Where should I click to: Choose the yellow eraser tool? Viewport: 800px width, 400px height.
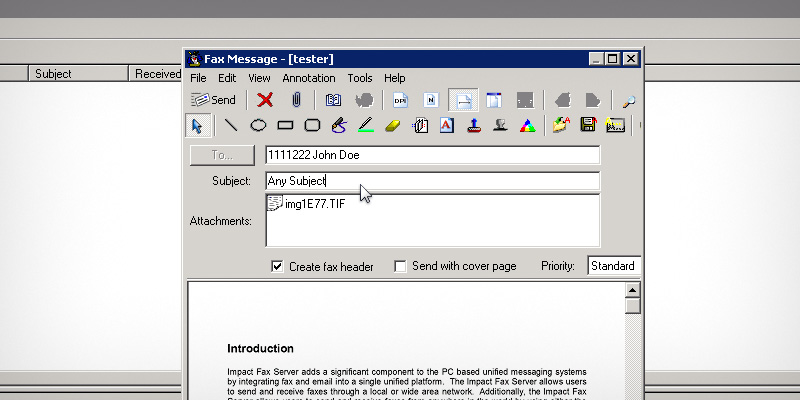[x=392, y=126]
